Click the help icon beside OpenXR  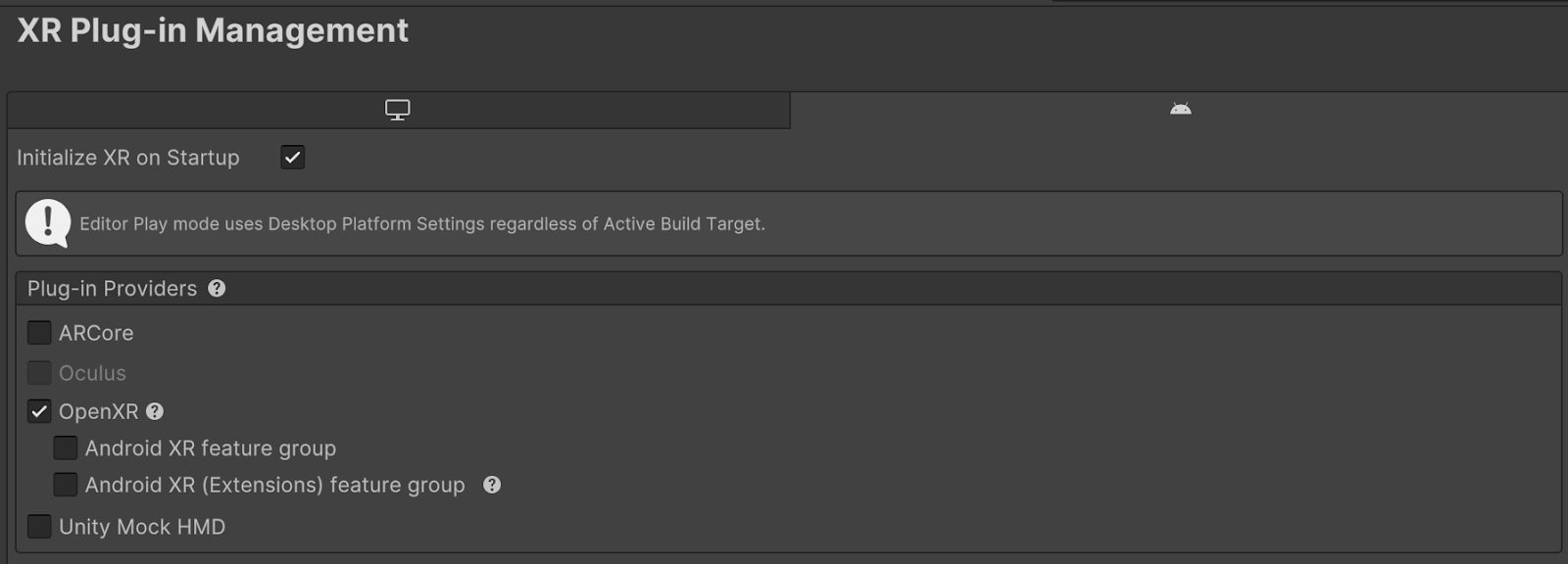coord(154,412)
